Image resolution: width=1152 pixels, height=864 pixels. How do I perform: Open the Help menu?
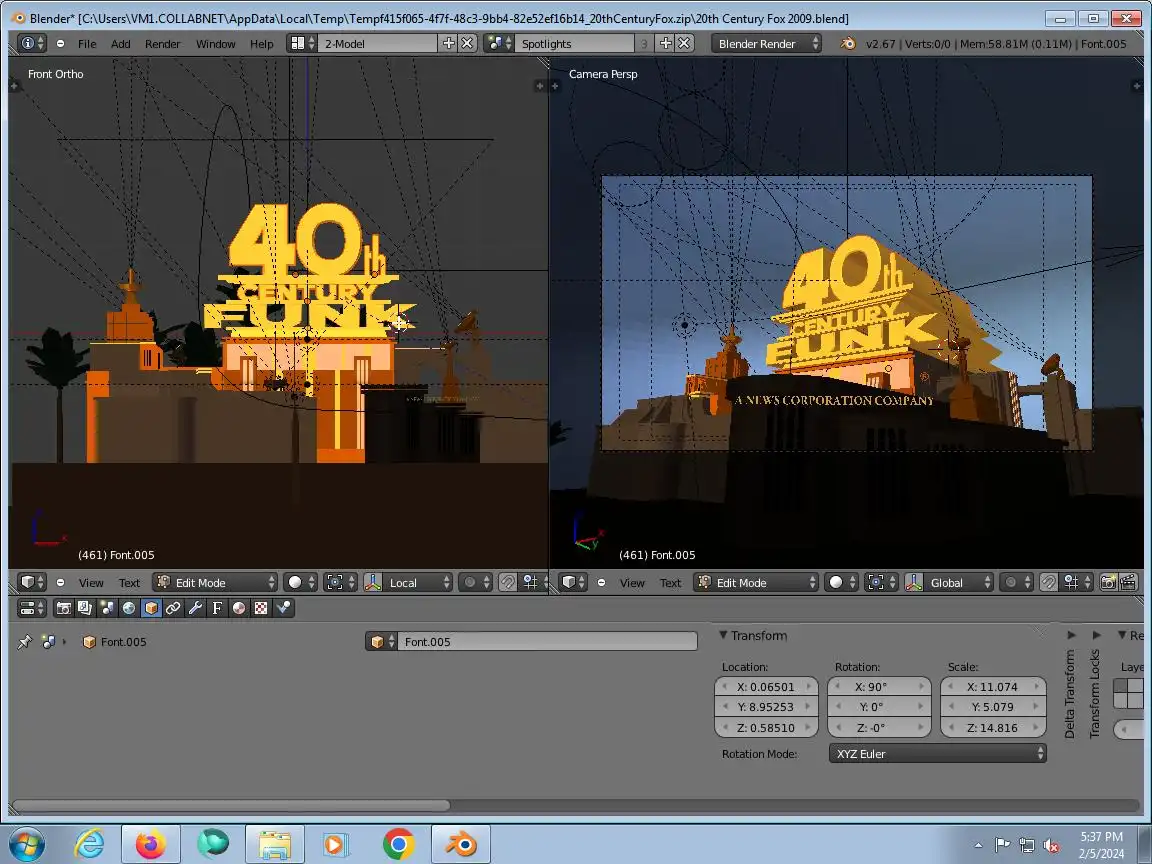tap(262, 44)
